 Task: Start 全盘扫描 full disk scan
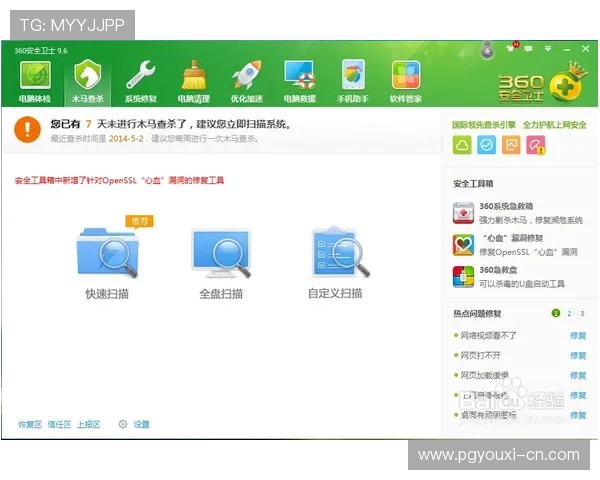pos(221,263)
